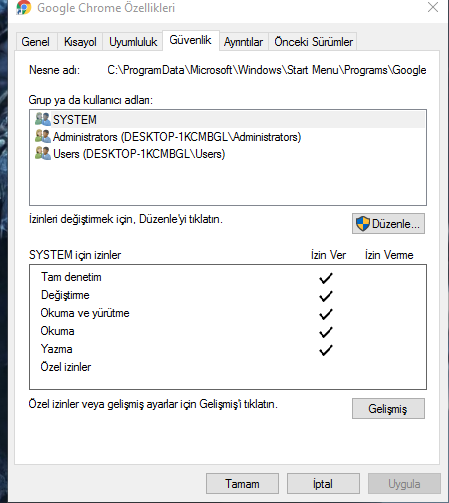The image size is (449, 503).
Task: Click the shield icon on Düzenle button
Action: pyautogui.click(x=363, y=224)
